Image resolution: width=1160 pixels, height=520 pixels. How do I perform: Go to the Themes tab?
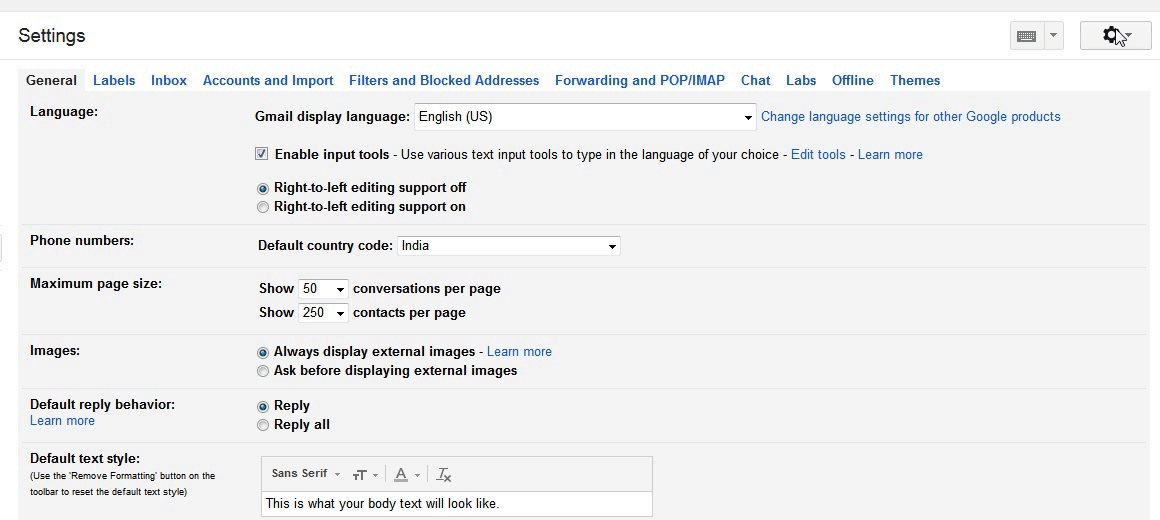click(x=915, y=80)
